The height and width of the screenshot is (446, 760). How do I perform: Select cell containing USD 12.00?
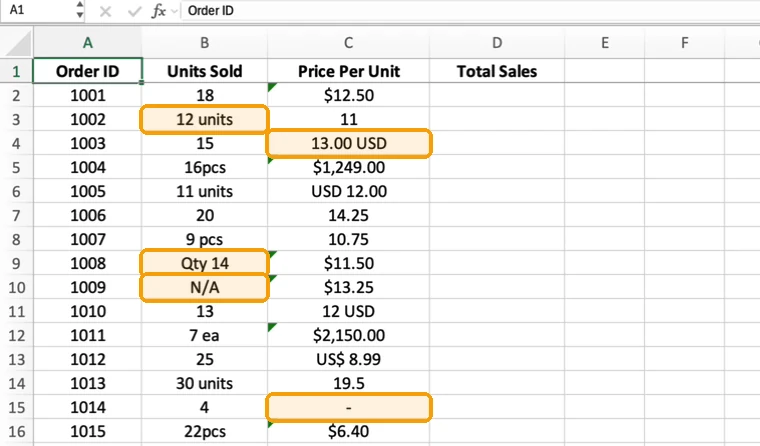pos(348,191)
